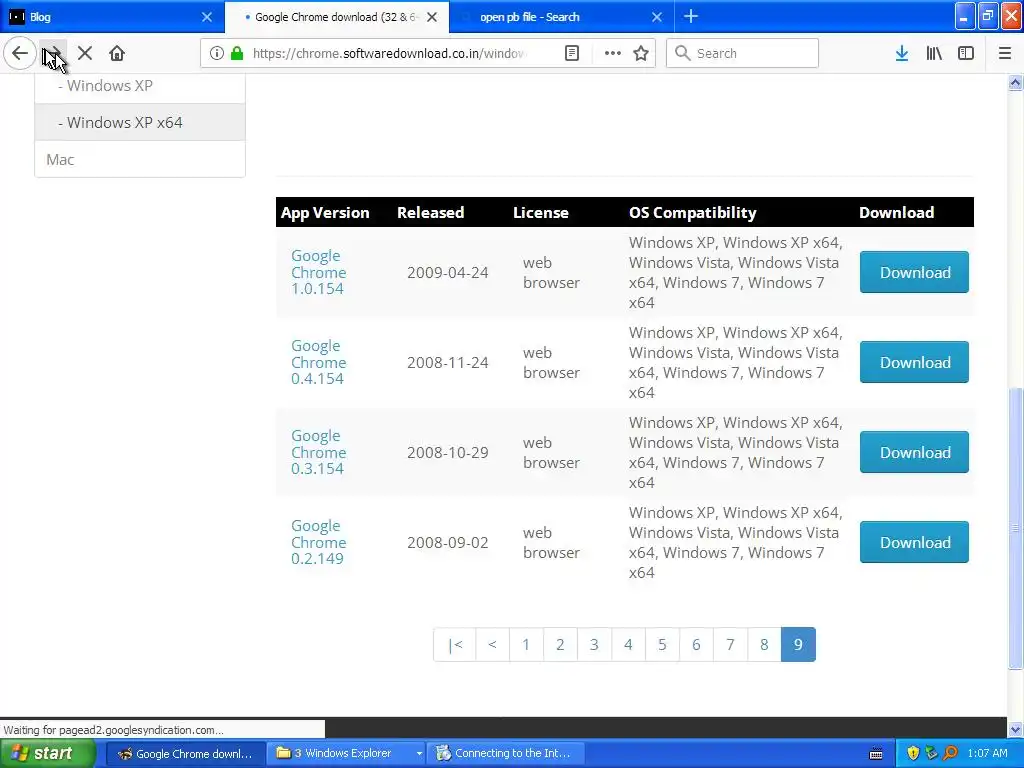This screenshot has height=768, width=1024.
Task: Open Google Chrome 0.4.154 version link
Action: (319, 362)
